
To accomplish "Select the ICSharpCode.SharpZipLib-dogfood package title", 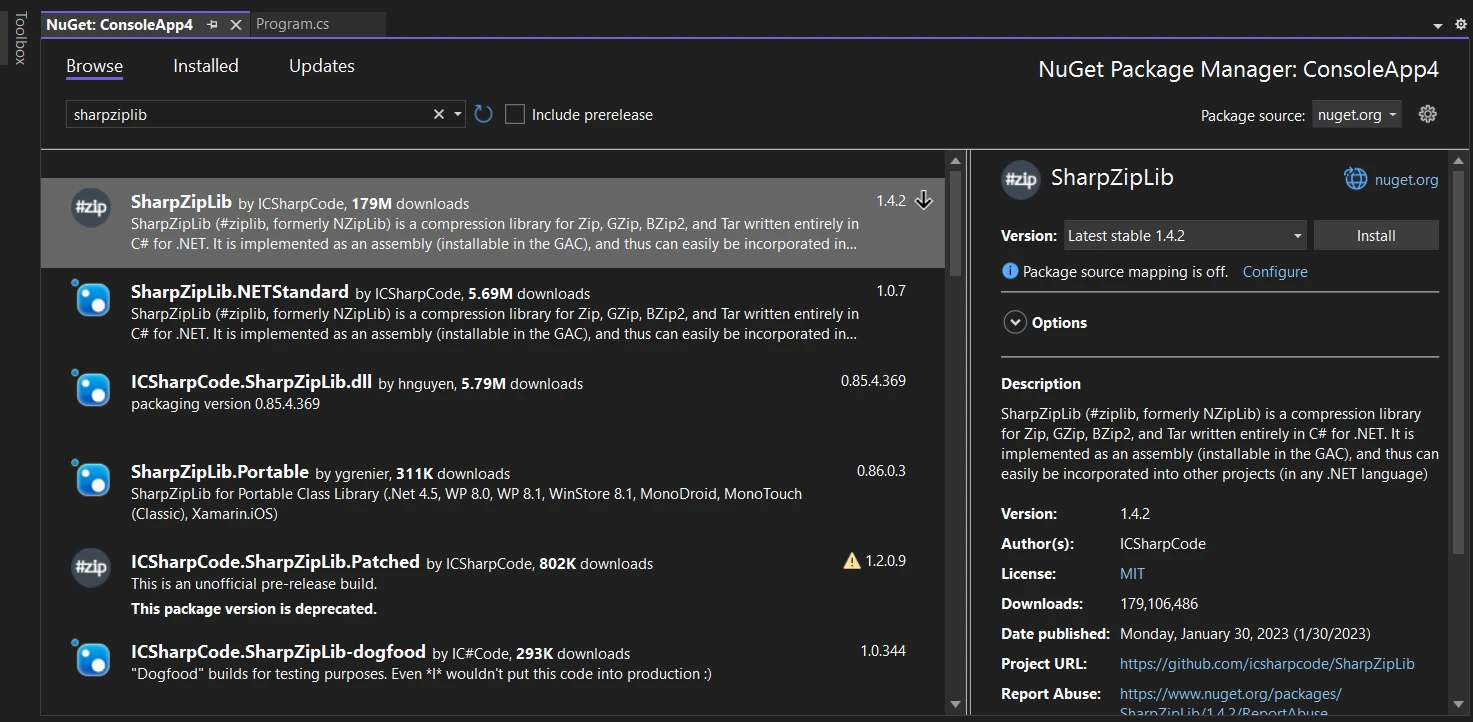I will click(278, 652).
